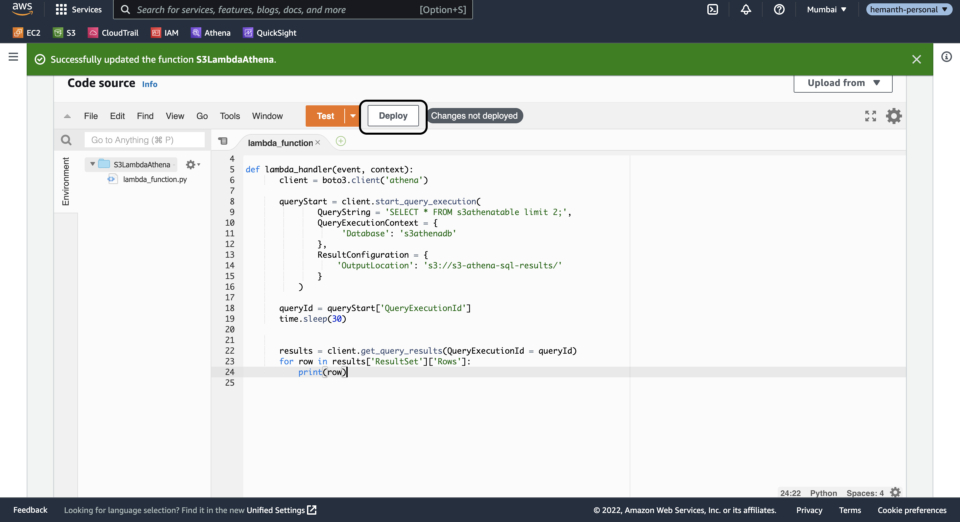
Task: Click the Deploy button
Action: (393, 116)
